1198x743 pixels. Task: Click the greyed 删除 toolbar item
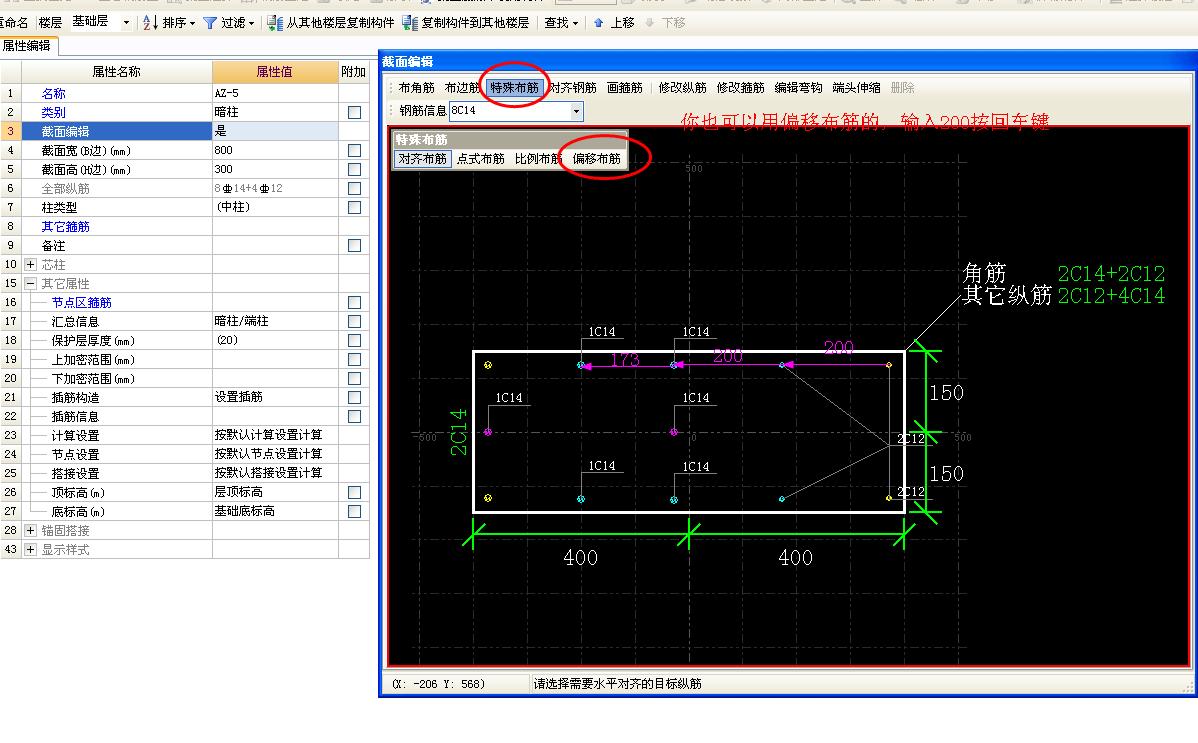pos(902,88)
